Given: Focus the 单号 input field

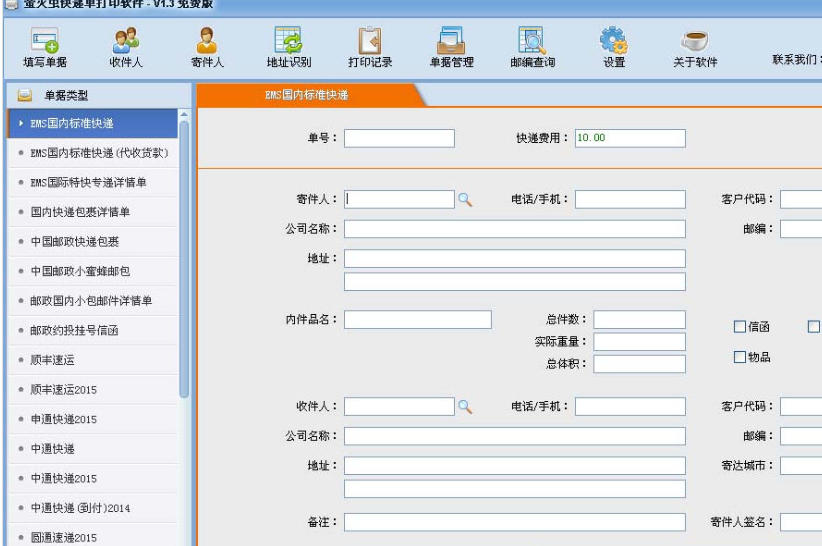Looking at the screenshot, I should point(399,138).
